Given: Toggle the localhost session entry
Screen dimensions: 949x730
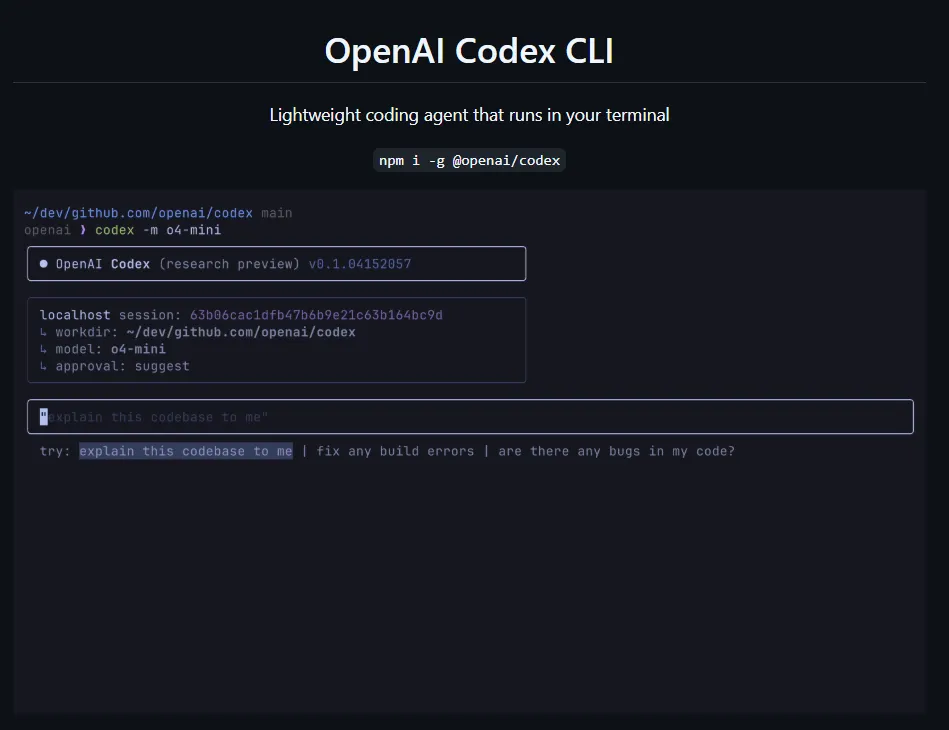Looking at the screenshot, I should click(238, 314).
